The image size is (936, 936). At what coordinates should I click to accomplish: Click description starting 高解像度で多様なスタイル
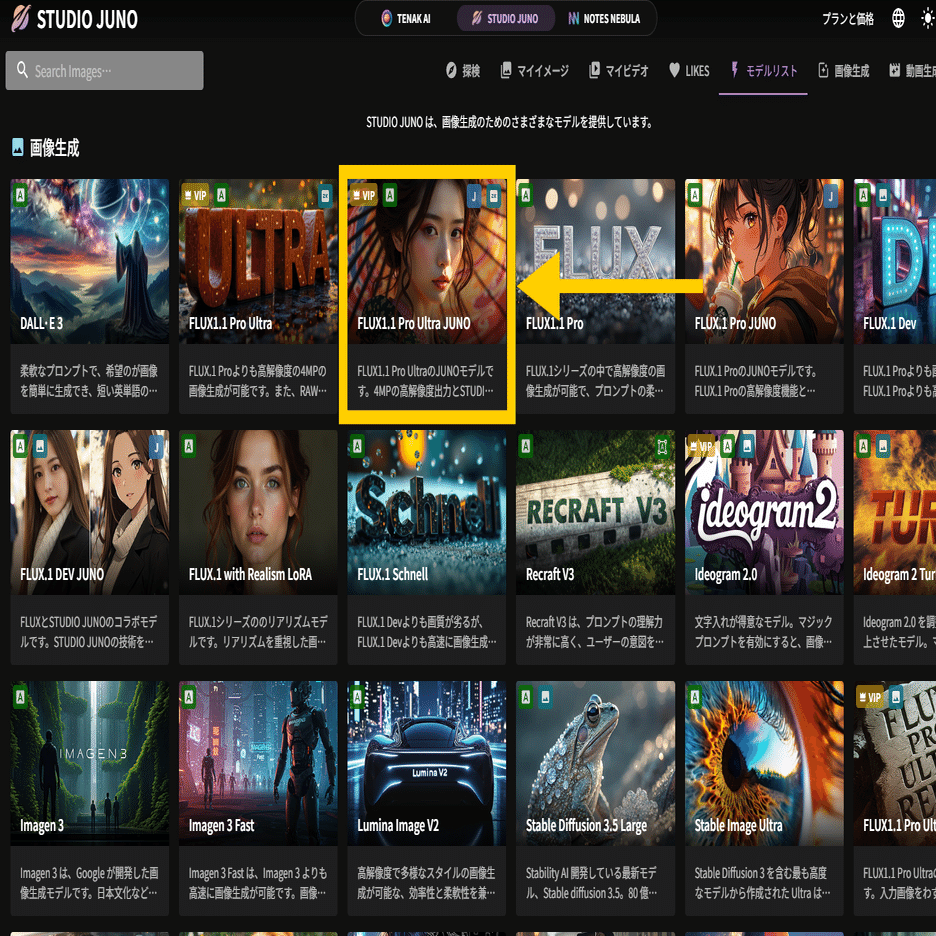(426, 883)
